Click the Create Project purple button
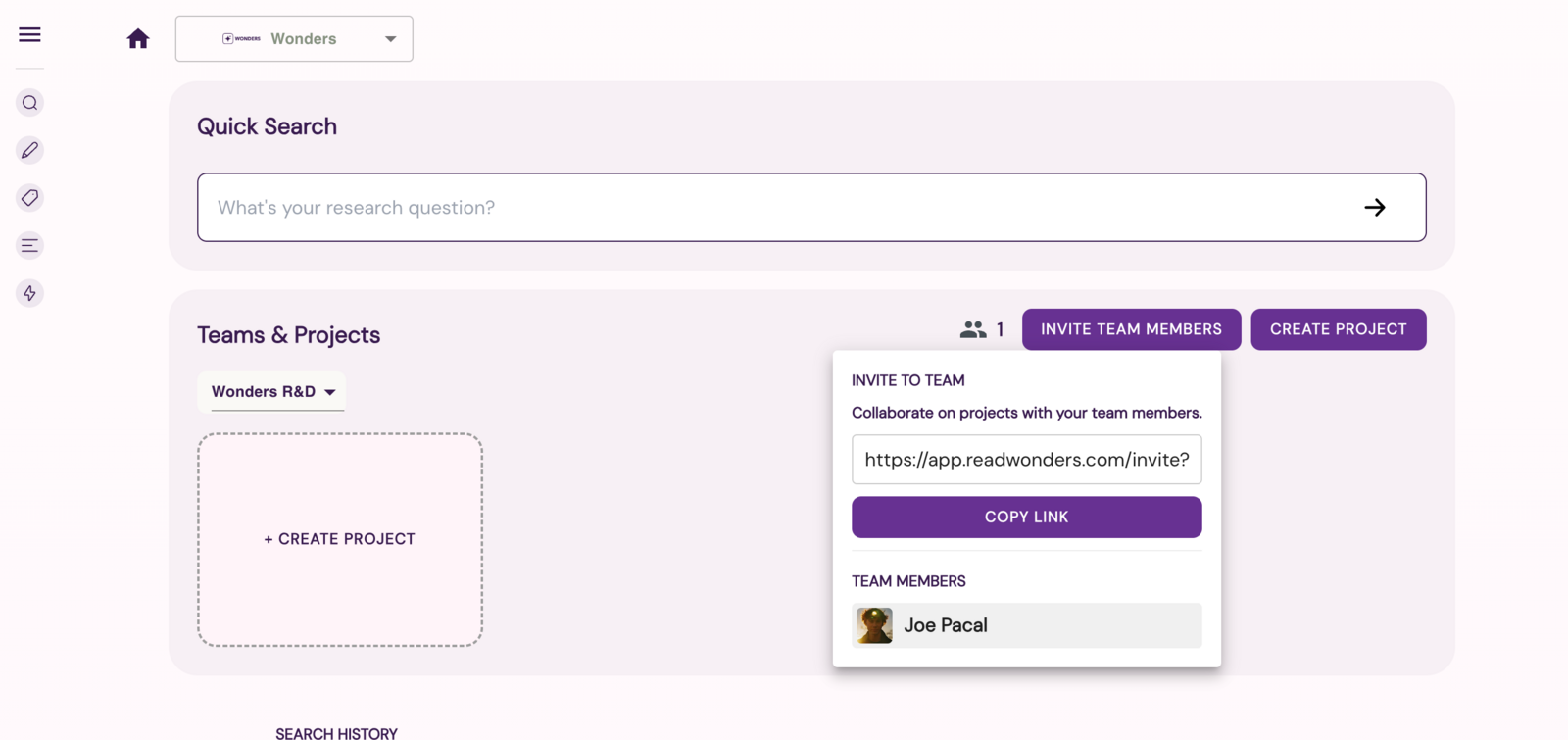 1339,329
